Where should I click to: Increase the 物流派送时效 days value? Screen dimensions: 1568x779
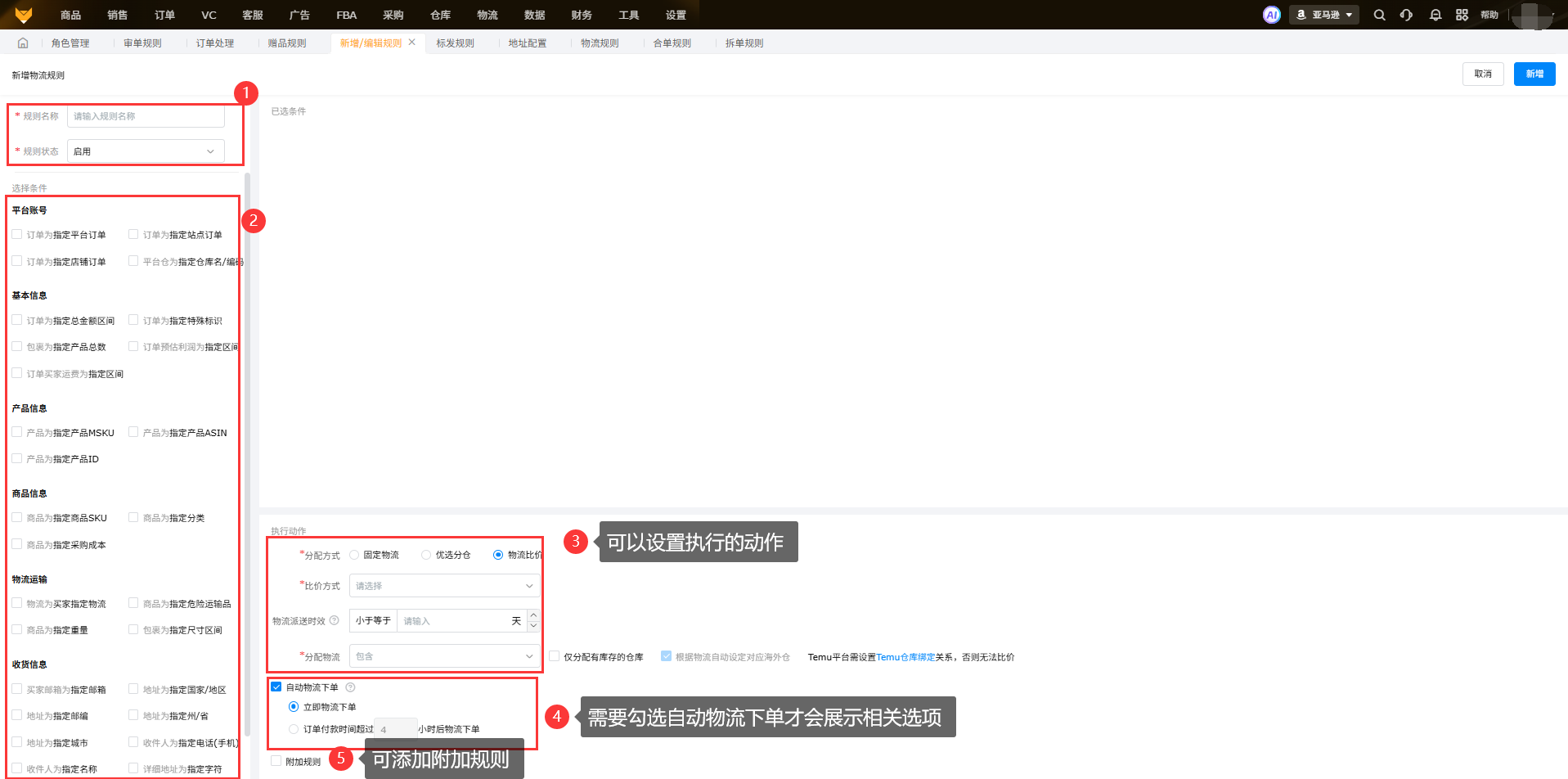[x=533, y=615]
